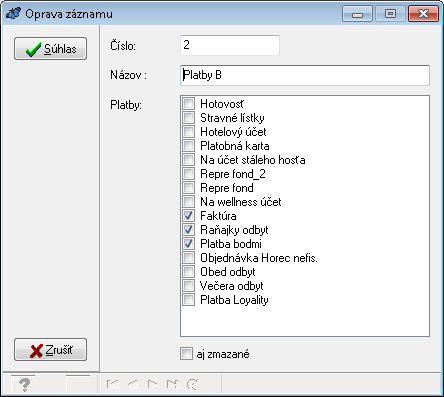This screenshot has width=444, height=397.
Task: Tick the Hotelový účet checkbox
Action: pos(188,132)
